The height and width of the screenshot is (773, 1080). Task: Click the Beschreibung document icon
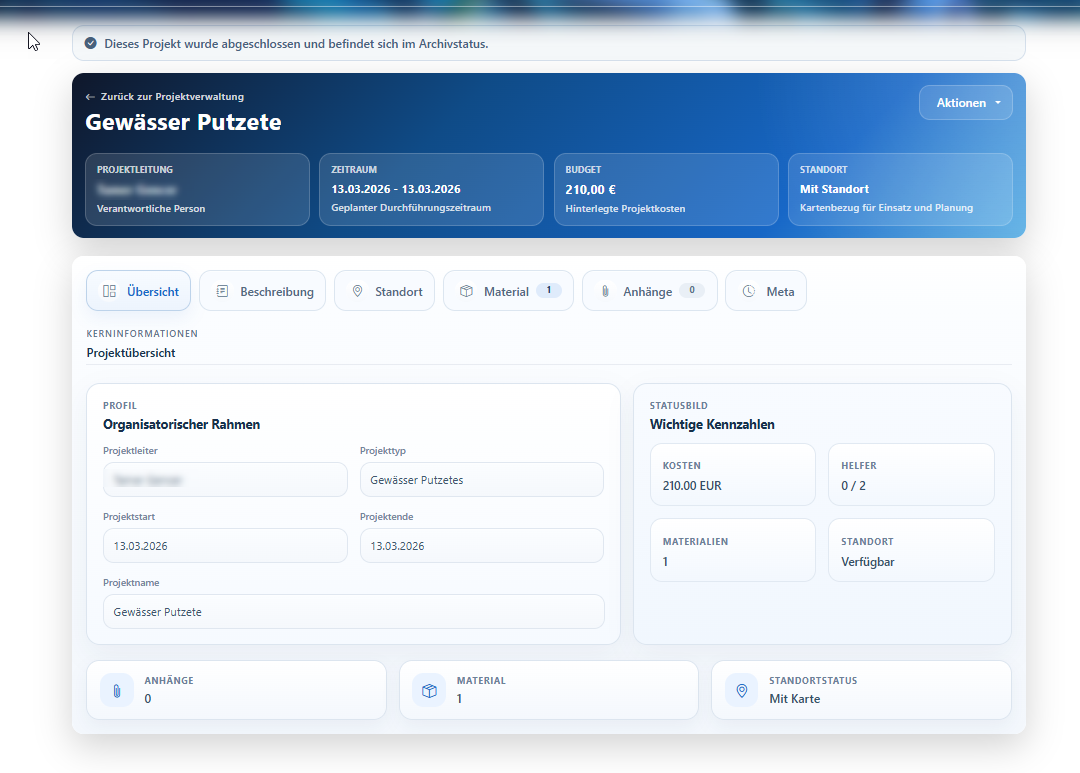click(222, 291)
